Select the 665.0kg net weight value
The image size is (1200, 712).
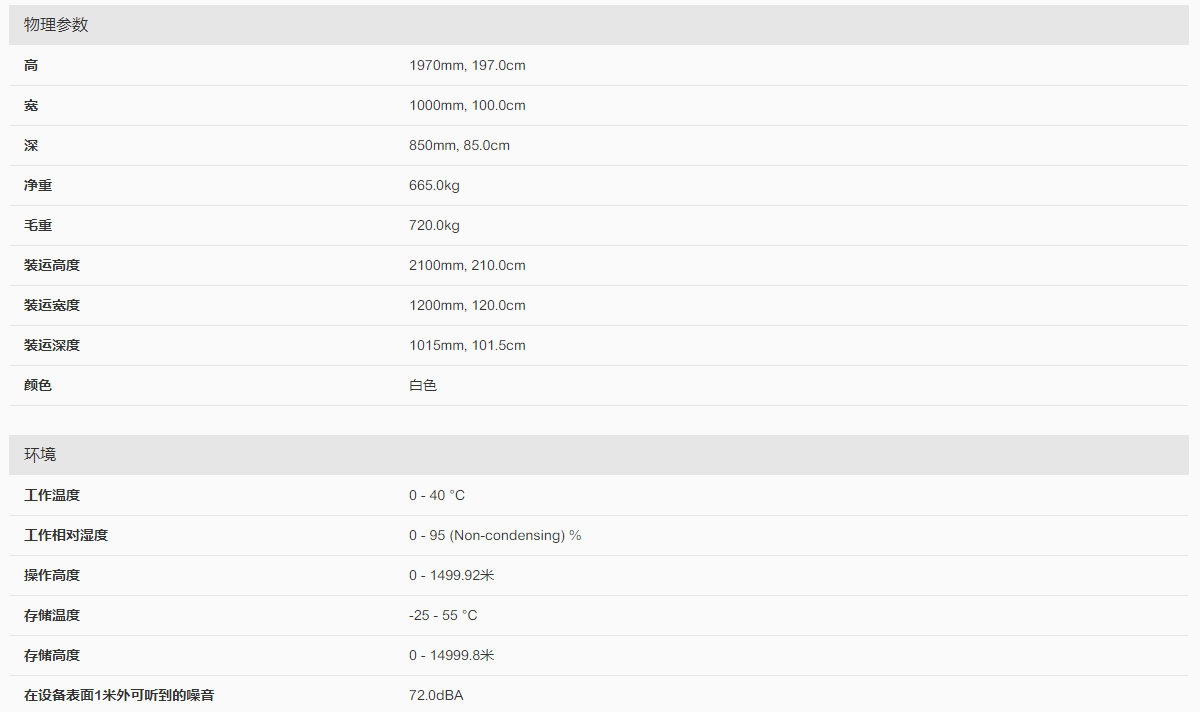click(434, 186)
